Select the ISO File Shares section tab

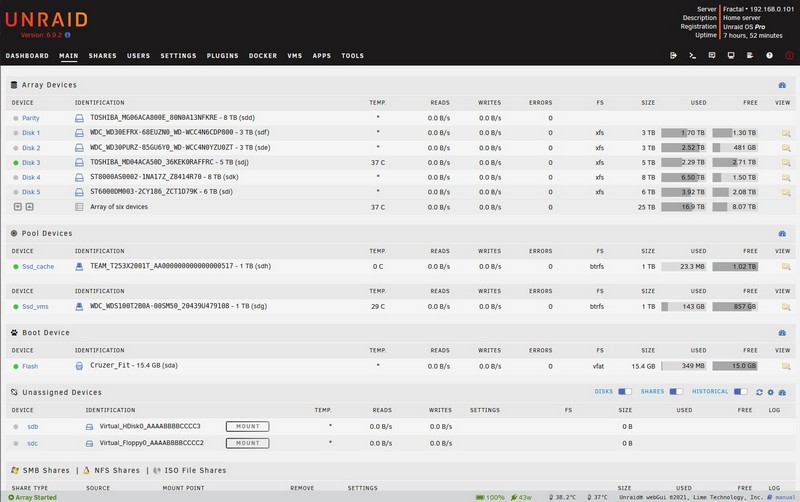click(x=195, y=470)
